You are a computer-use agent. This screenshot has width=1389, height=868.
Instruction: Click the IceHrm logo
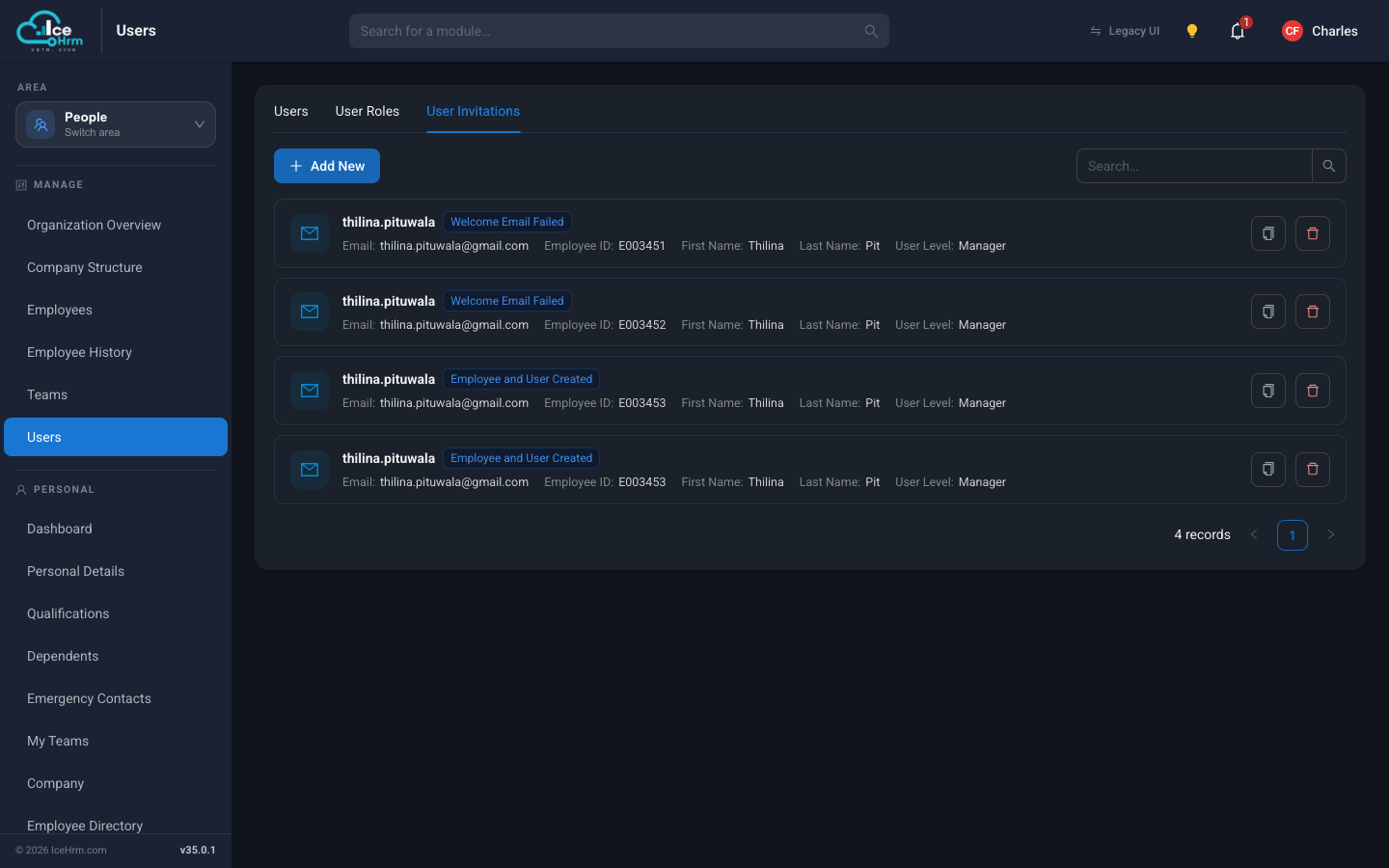tap(50, 31)
